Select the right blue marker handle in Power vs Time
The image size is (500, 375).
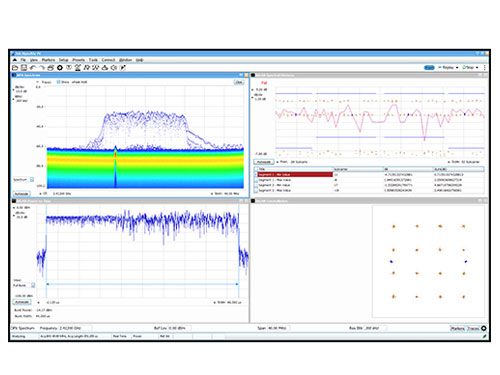(237, 284)
